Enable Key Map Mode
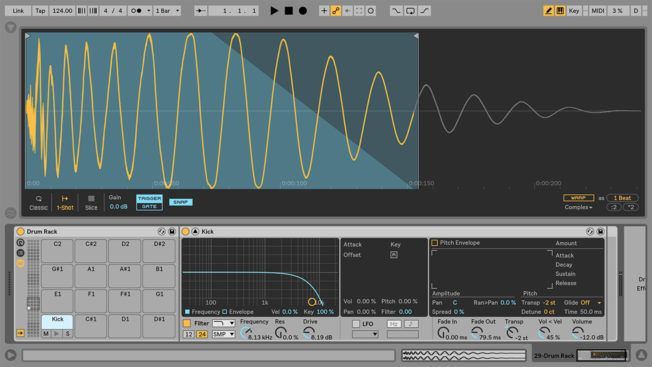652x367 pixels. point(574,11)
